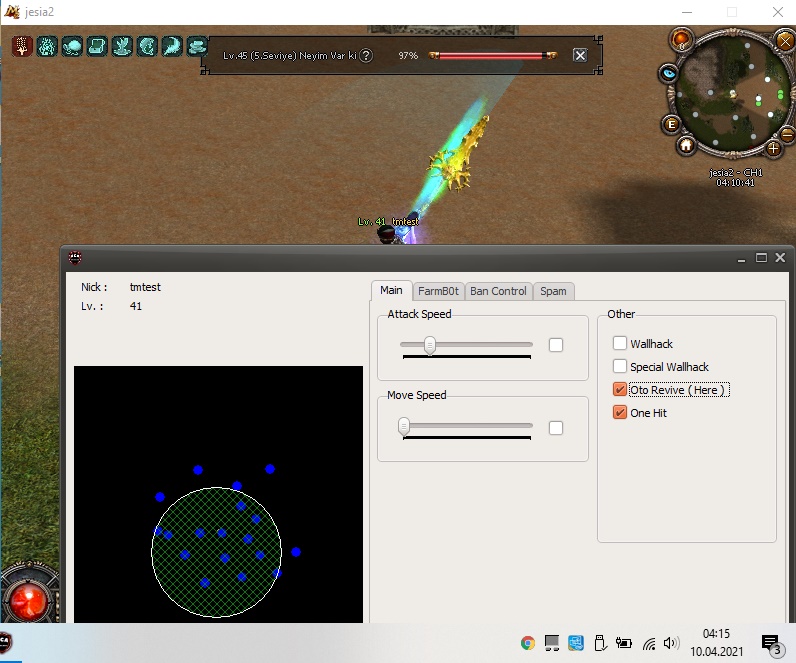Click the red orb at bottom-left of game
Viewport: 796px width, 663px height.
pos(29,601)
